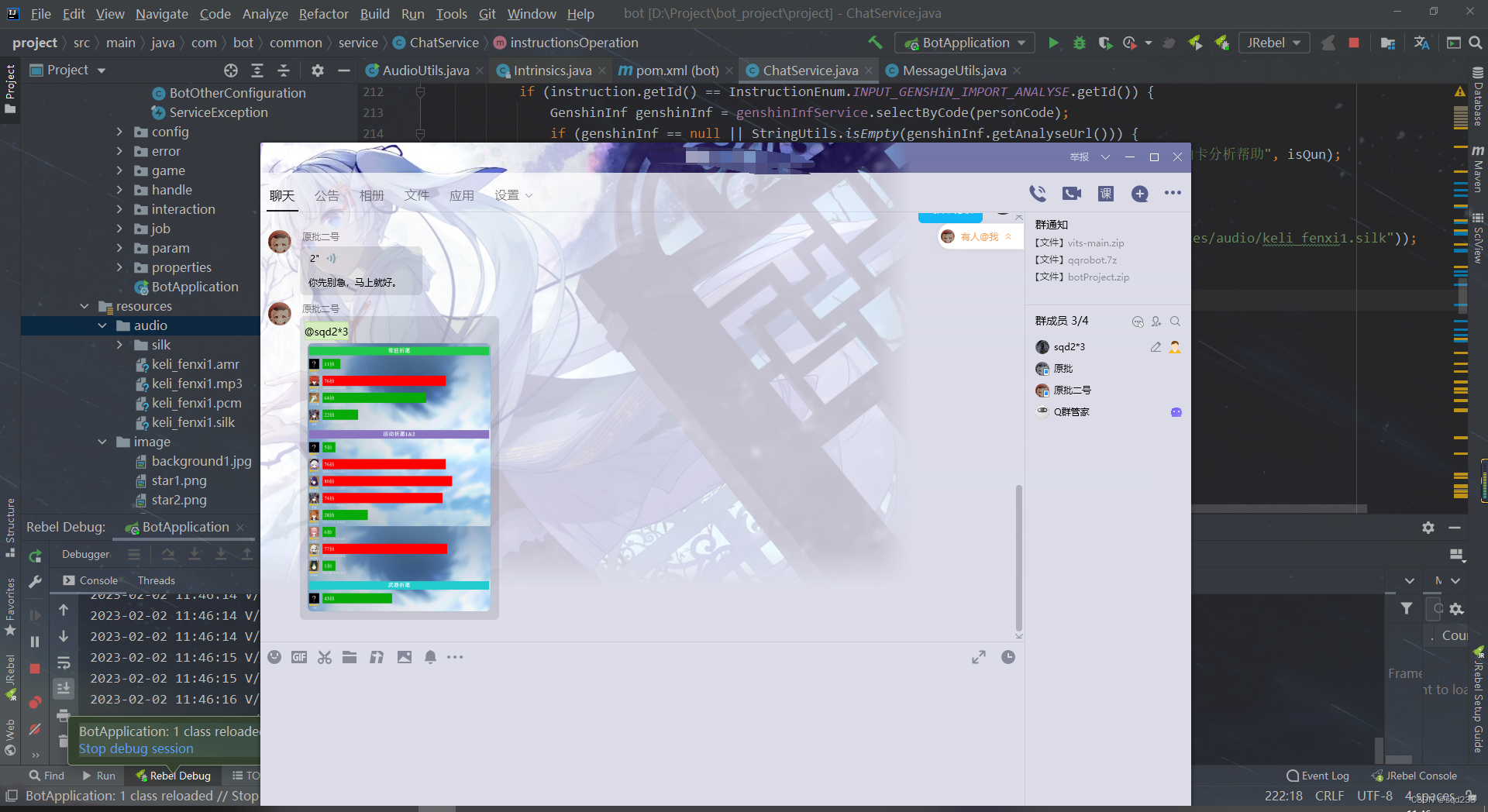Pause the program in debug panel
Screen dimensions: 1488x812
pyautogui.click(x=35, y=642)
